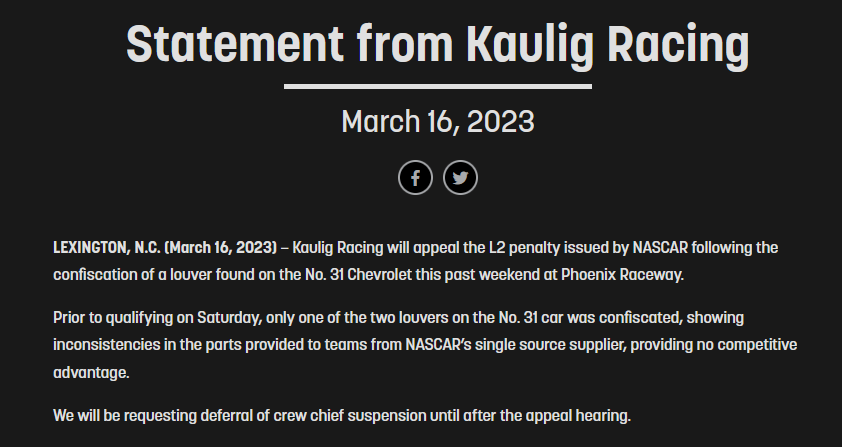
Task: Click the bold 'LEXINGTON, N.C.' dateline
Action: pyautogui.click(x=106, y=247)
